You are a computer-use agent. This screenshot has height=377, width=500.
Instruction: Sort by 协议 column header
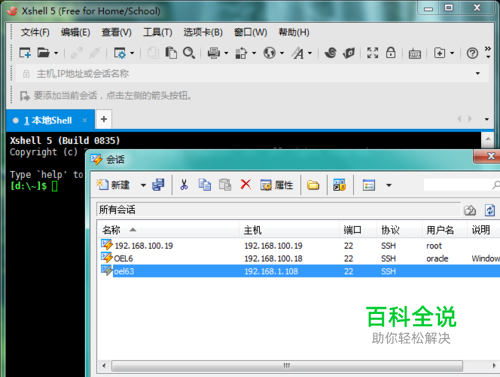399,230
